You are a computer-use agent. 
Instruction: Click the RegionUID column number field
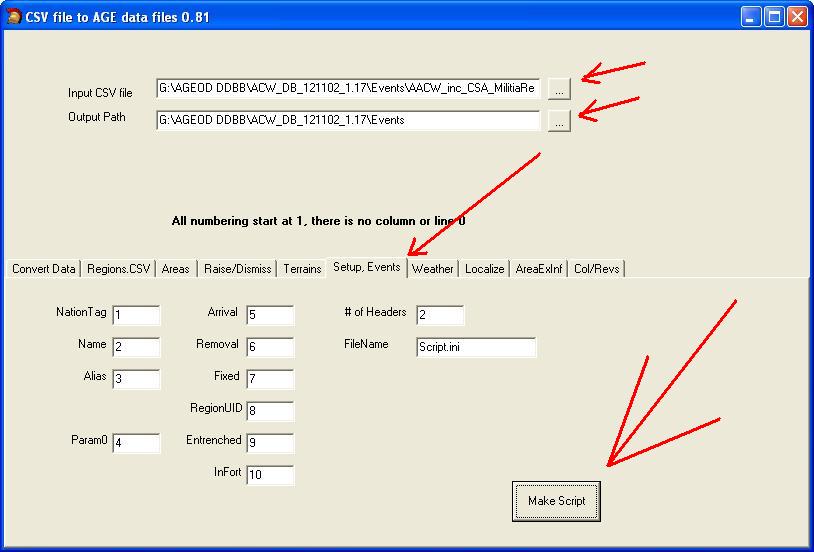(269, 411)
